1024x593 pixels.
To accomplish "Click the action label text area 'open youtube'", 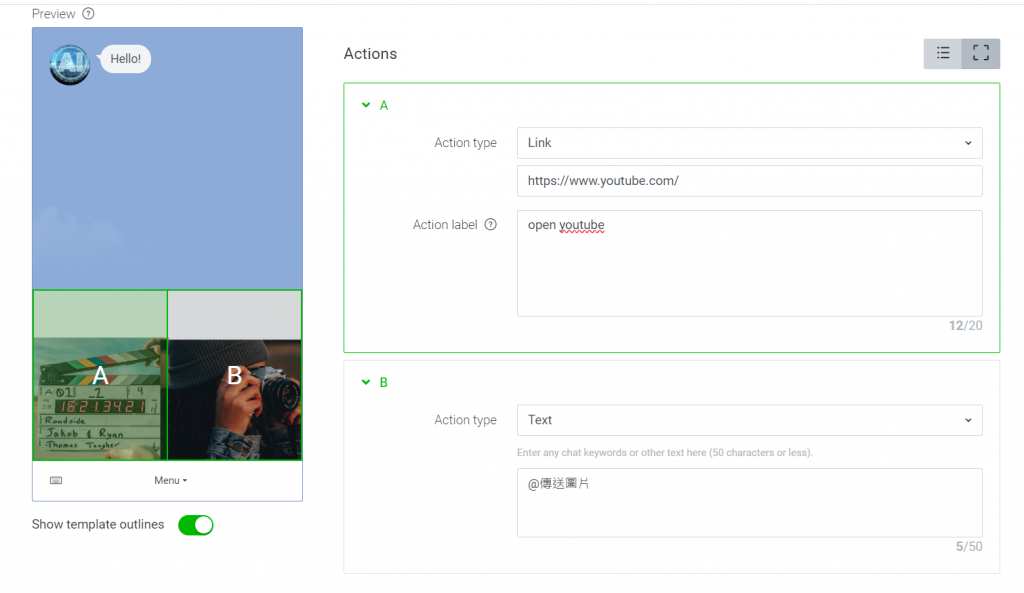I will pyautogui.click(x=750, y=263).
